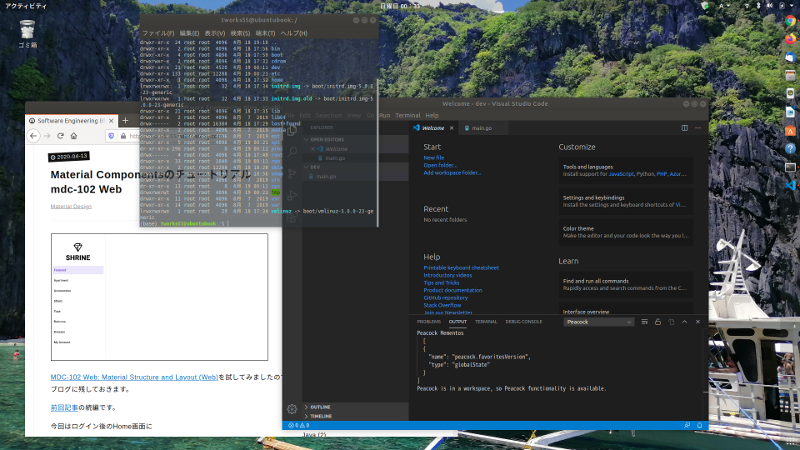The height and width of the screenshot is (450, 800).
Task: Open the Peacock output channel dropdown
Action: [x=599, y=322]
